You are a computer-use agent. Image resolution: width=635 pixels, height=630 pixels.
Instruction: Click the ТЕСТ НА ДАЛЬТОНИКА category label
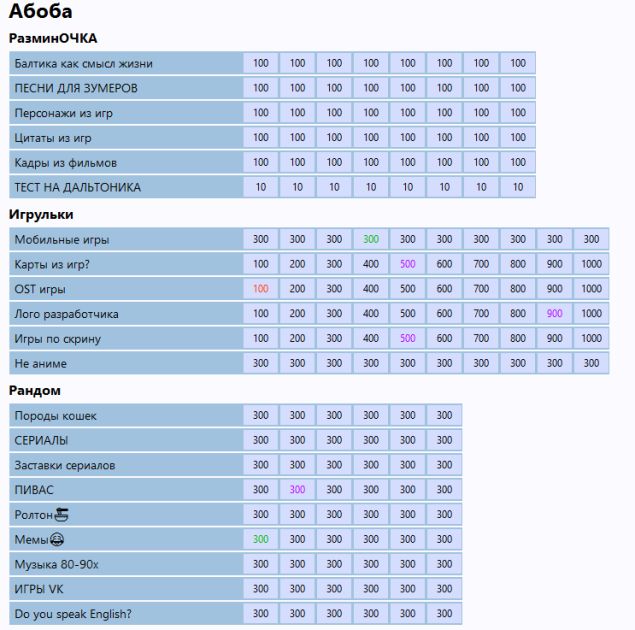click(77, 187)
